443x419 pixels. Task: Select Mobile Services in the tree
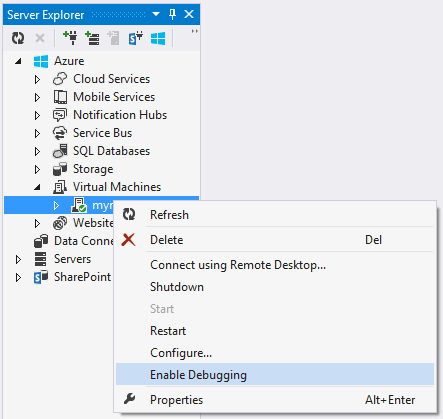[x=114, y=97]
